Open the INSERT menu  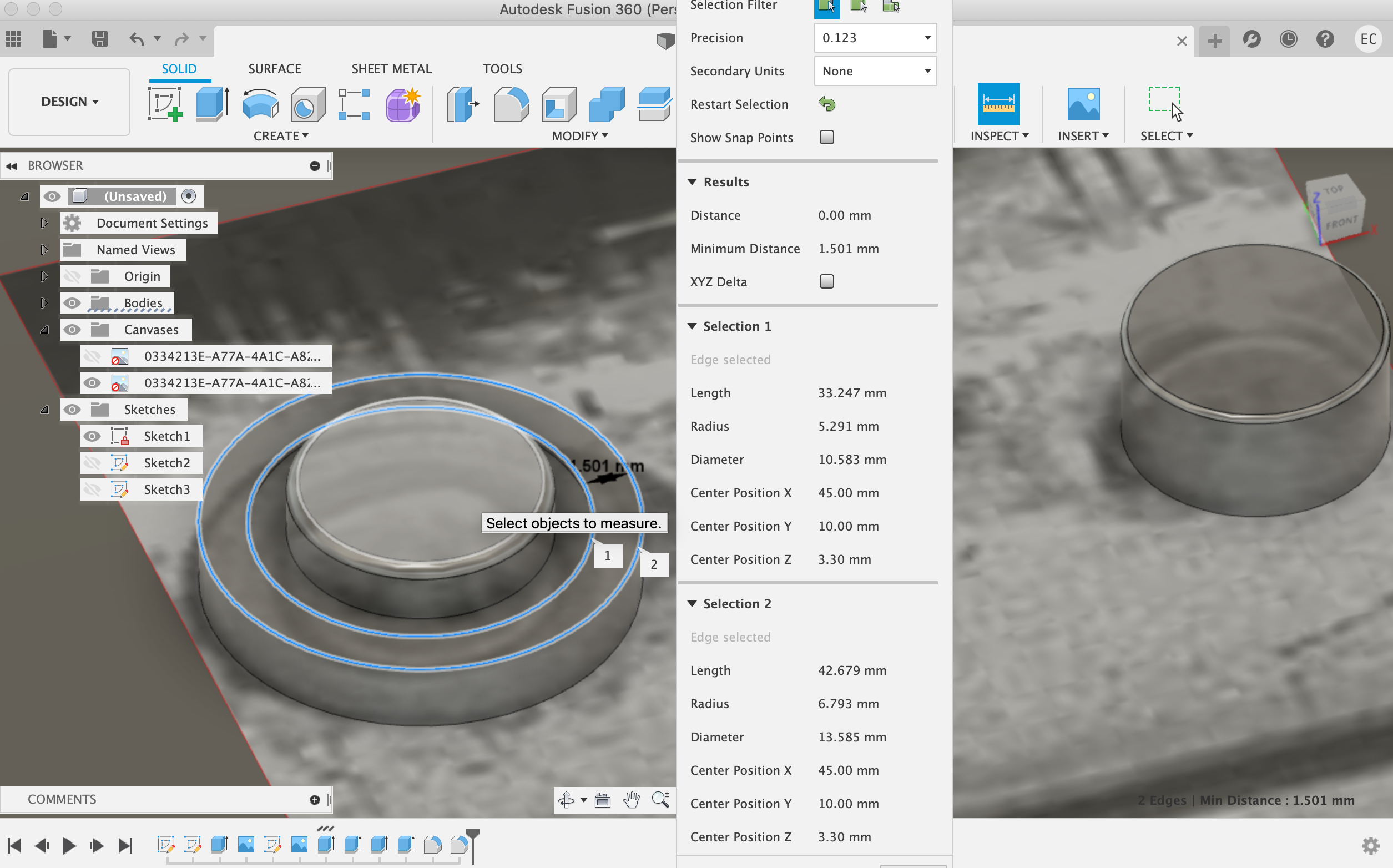pos(1083,136)
